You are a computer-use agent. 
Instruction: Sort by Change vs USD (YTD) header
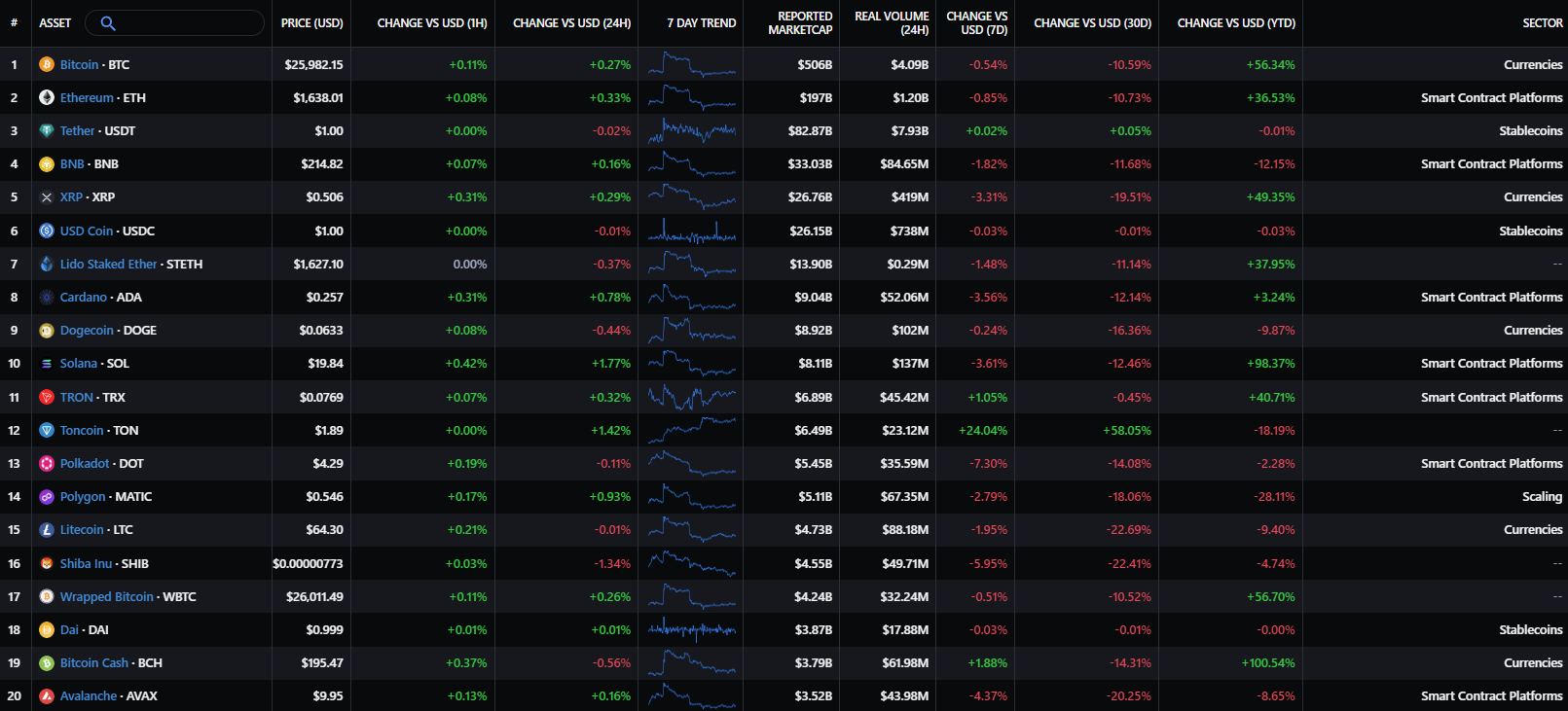(x=1236, y=23)
